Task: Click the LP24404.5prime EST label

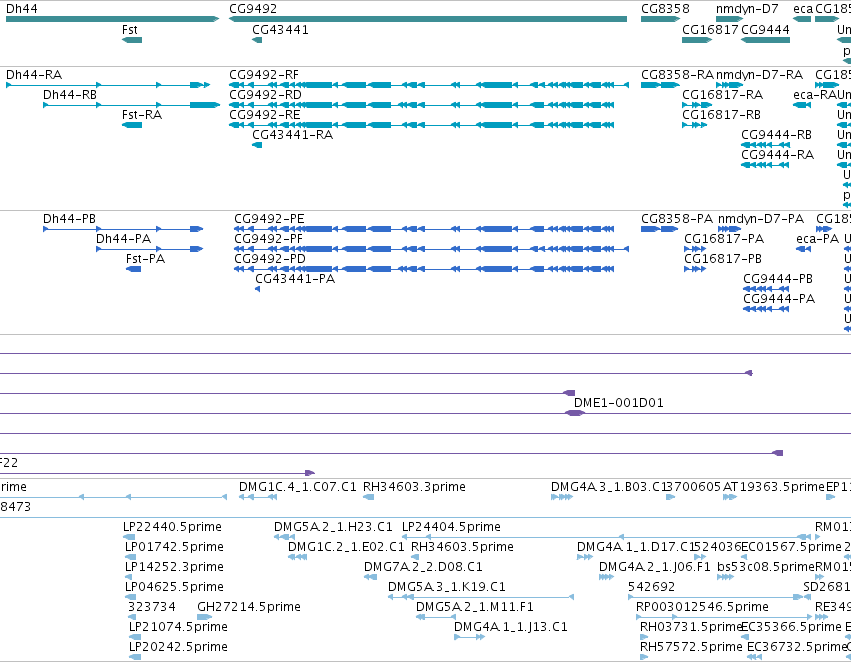Action: (x=452, y=527)
